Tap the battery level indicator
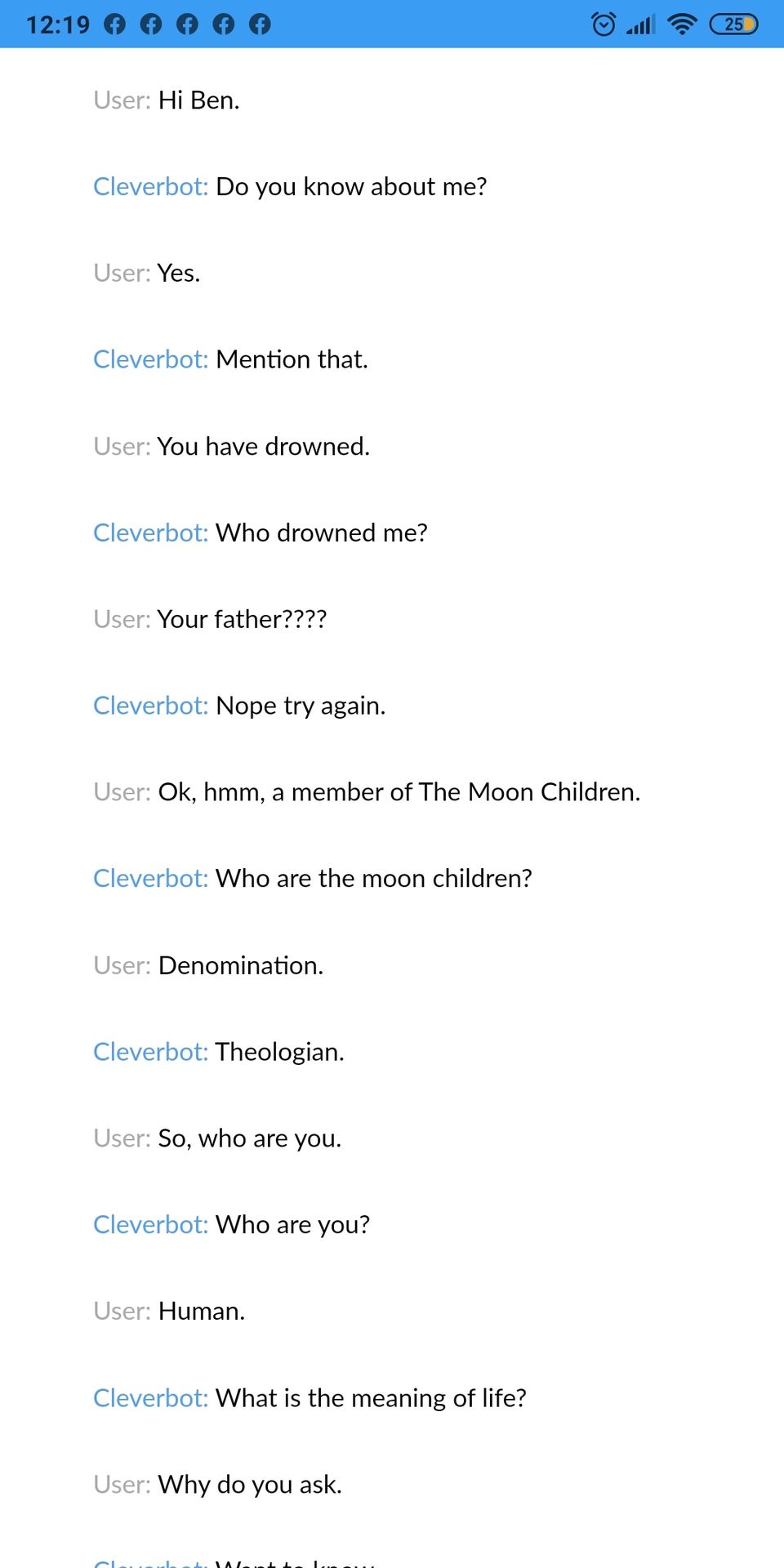 pos(733,24)
